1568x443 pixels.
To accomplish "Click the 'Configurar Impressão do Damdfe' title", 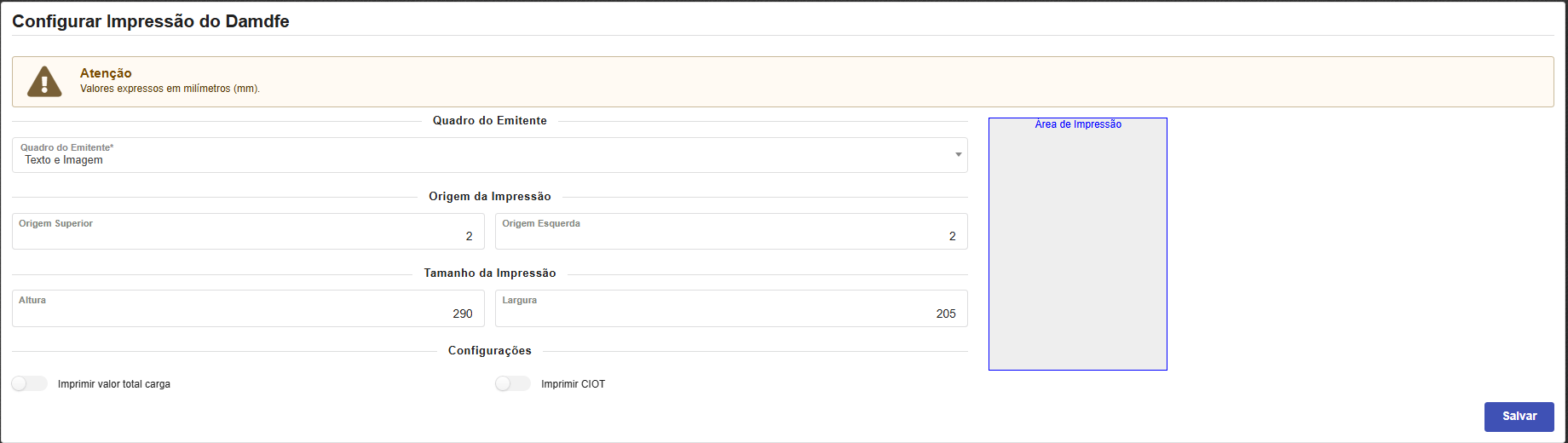I will (151, 21).
